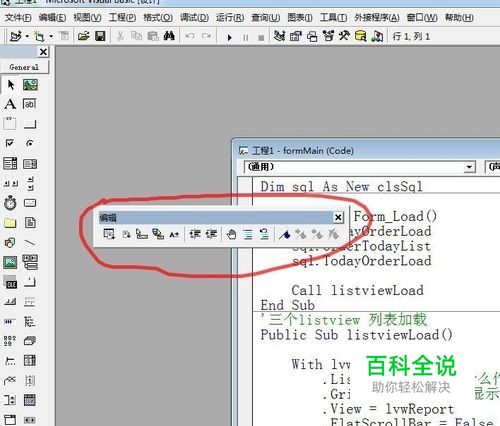Select the OLE container control
Viewport: 500px width, 426px height.
pyautogui.click(x=10, y=282)
